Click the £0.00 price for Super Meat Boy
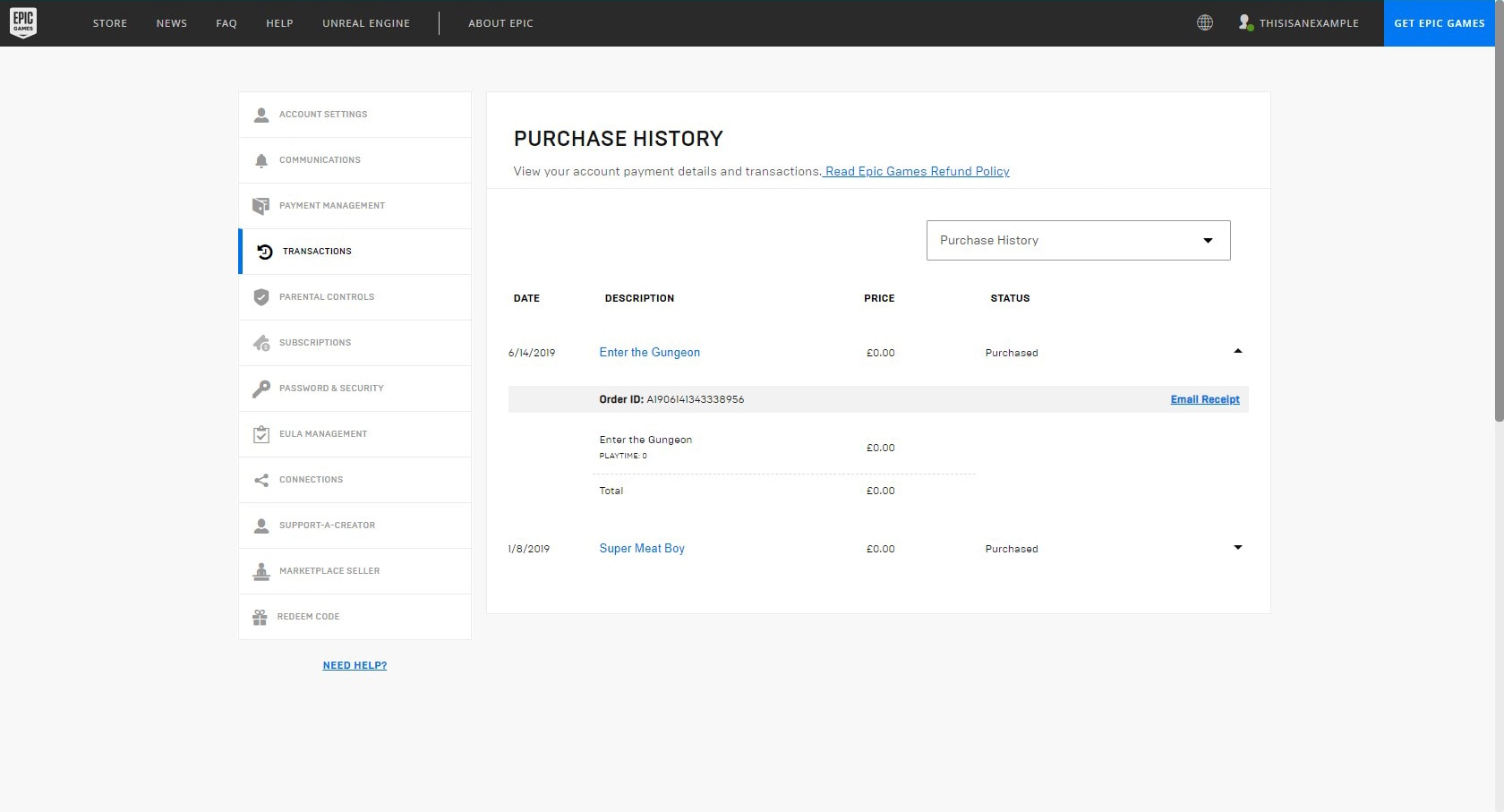Image resolution: width=1504 pixels, height=812 pixels. [881, 549]
